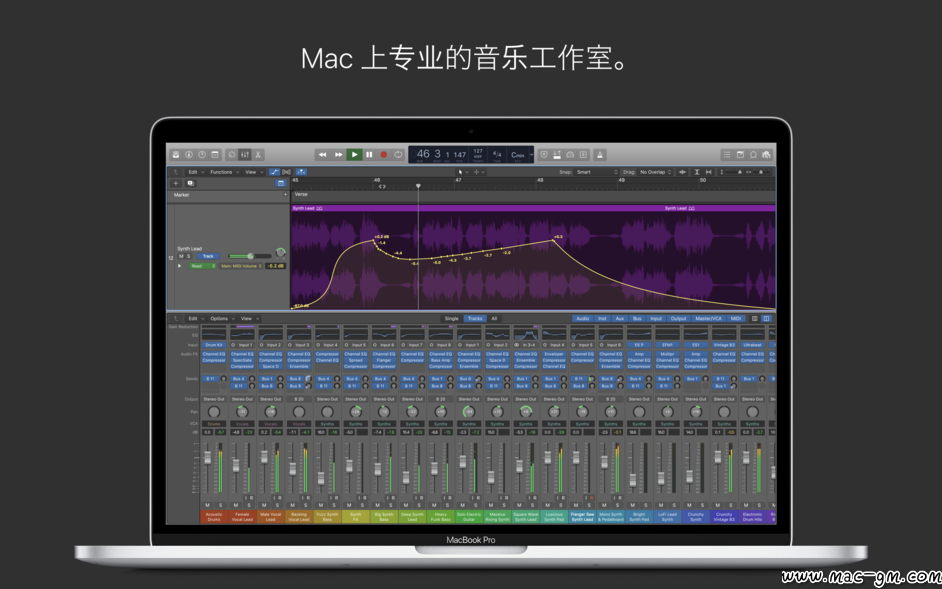The image size is (942, 589).
Task: Solo the Acoustic Drums channel strip
Action: [220, 505]
